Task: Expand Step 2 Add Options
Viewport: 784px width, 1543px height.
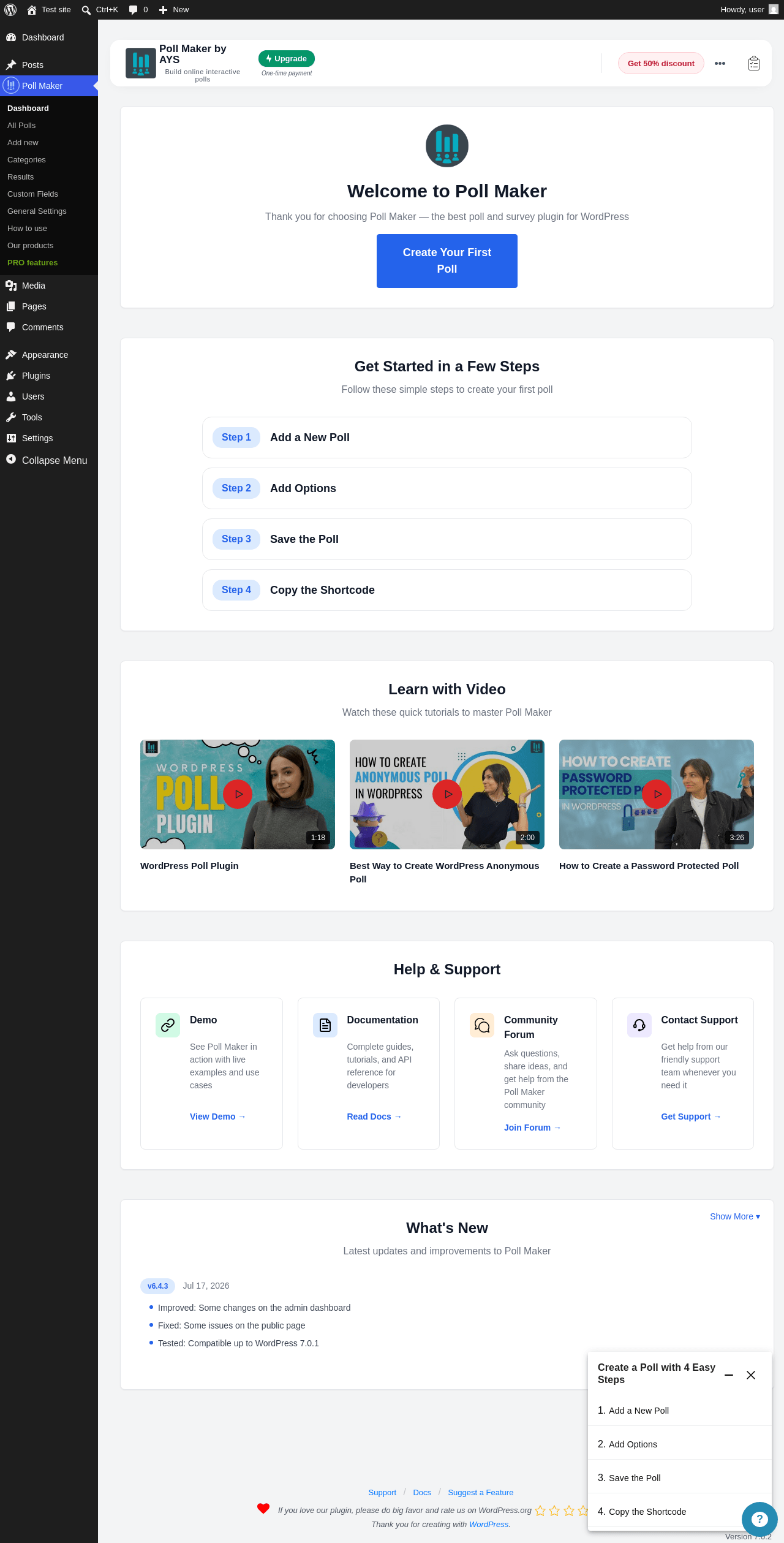Action: click(447, 488)
